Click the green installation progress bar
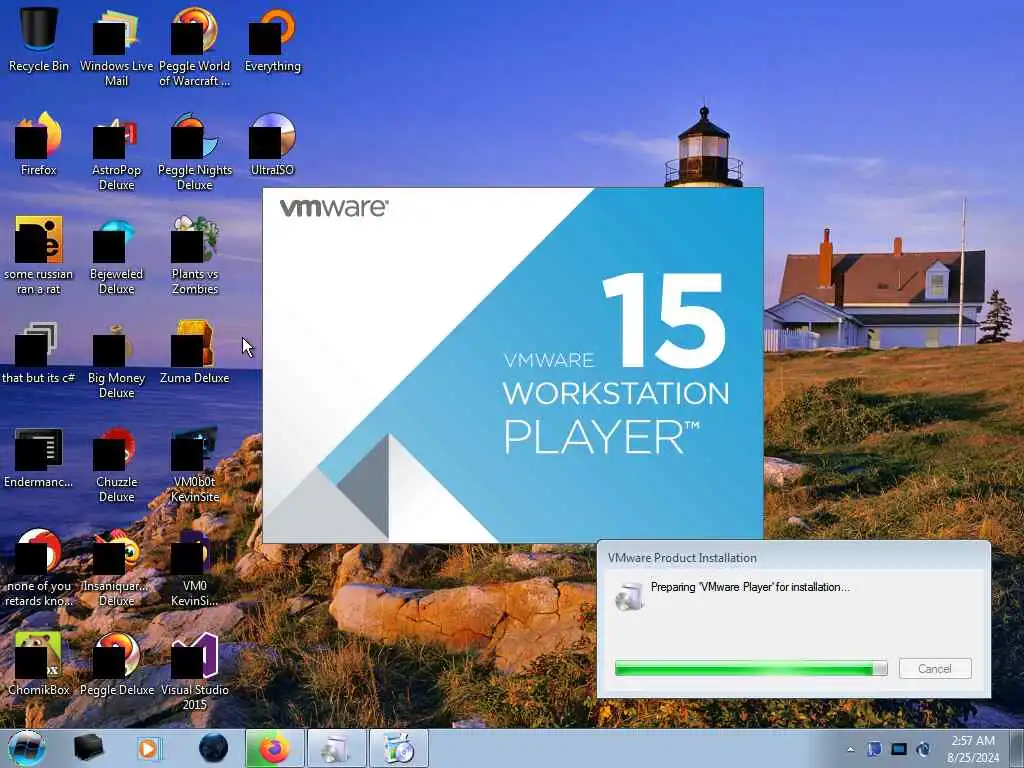 tap(751, 668)
